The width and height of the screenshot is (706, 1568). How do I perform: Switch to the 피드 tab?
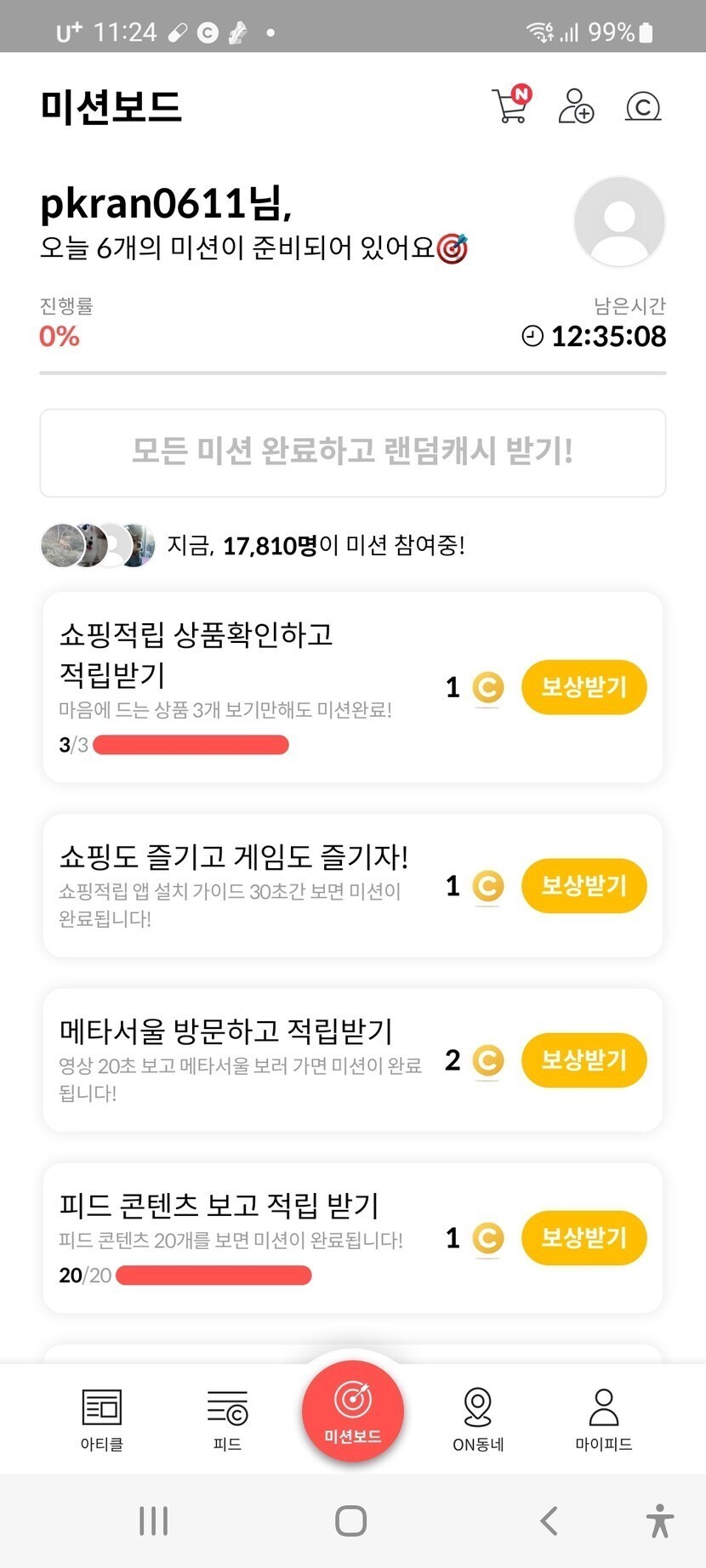pos(227,1419)
